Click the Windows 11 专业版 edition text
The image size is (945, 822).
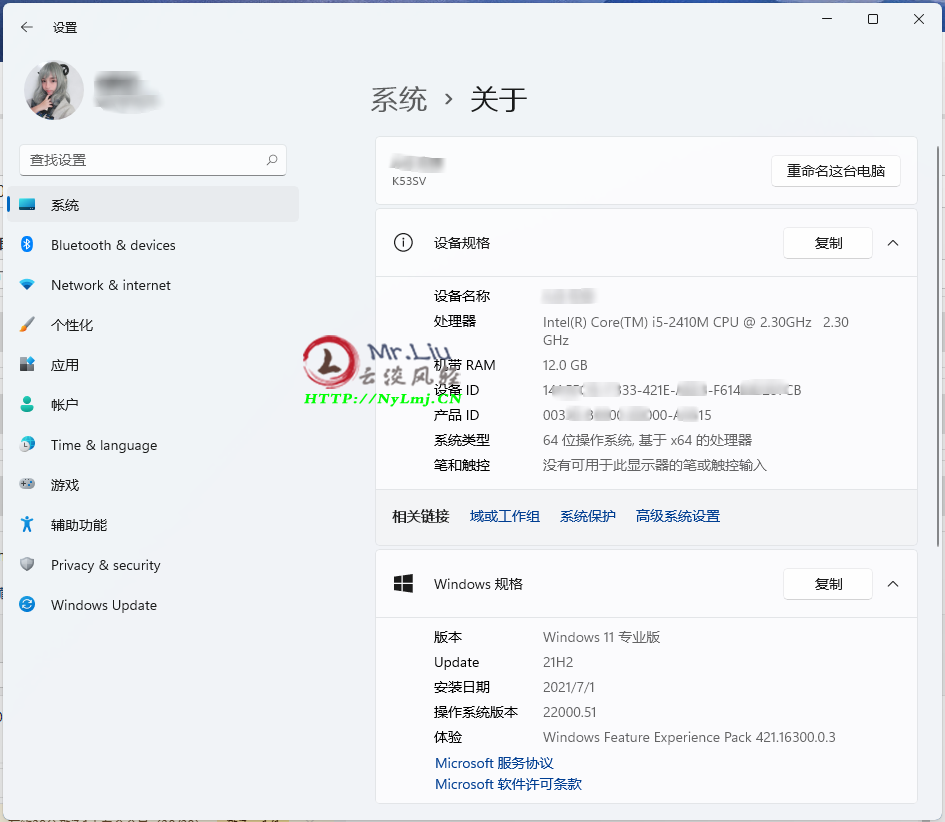(x=601, y=637)
